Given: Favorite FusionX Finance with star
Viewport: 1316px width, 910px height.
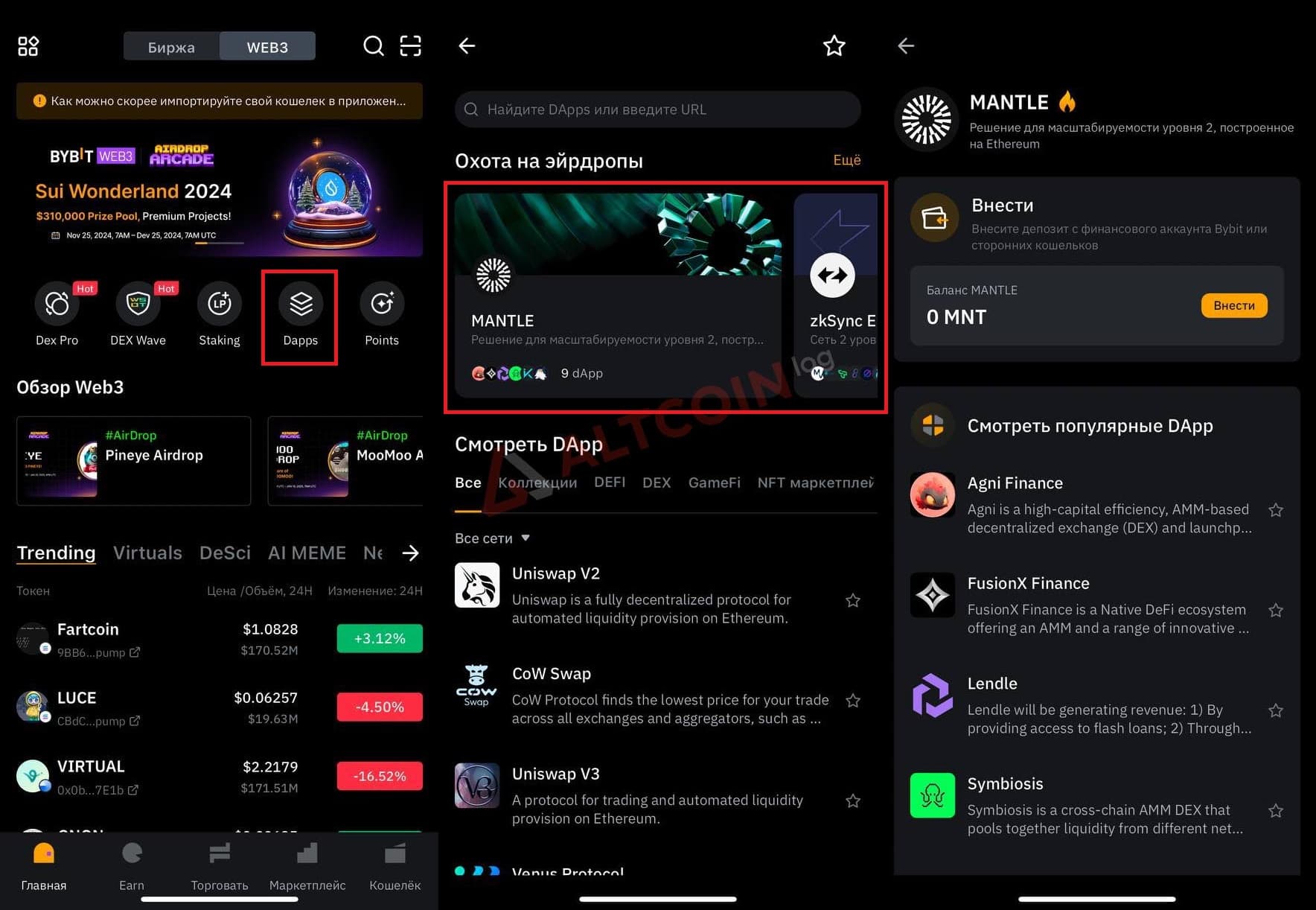Looking at the screenshot, I should pyautogui.click(x=1276, y=611).
